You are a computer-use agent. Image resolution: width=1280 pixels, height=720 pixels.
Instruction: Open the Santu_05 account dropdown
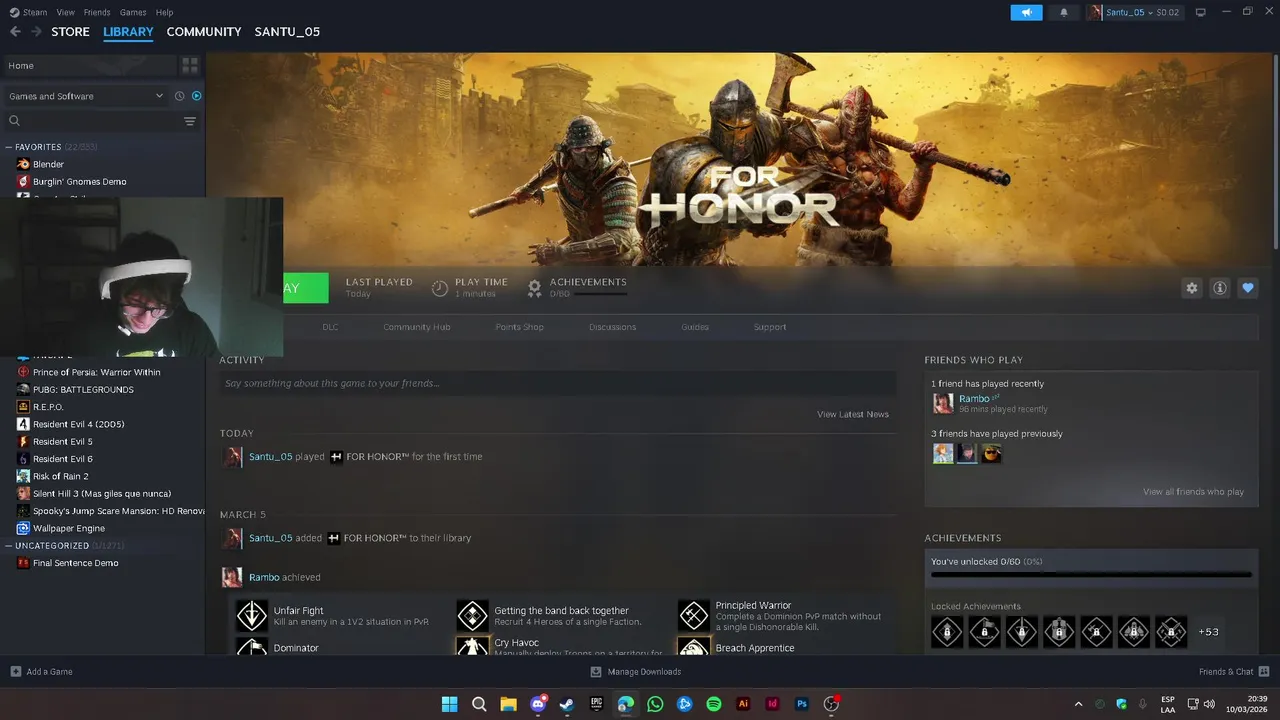pyautogui.click(x=1135, y=12)
